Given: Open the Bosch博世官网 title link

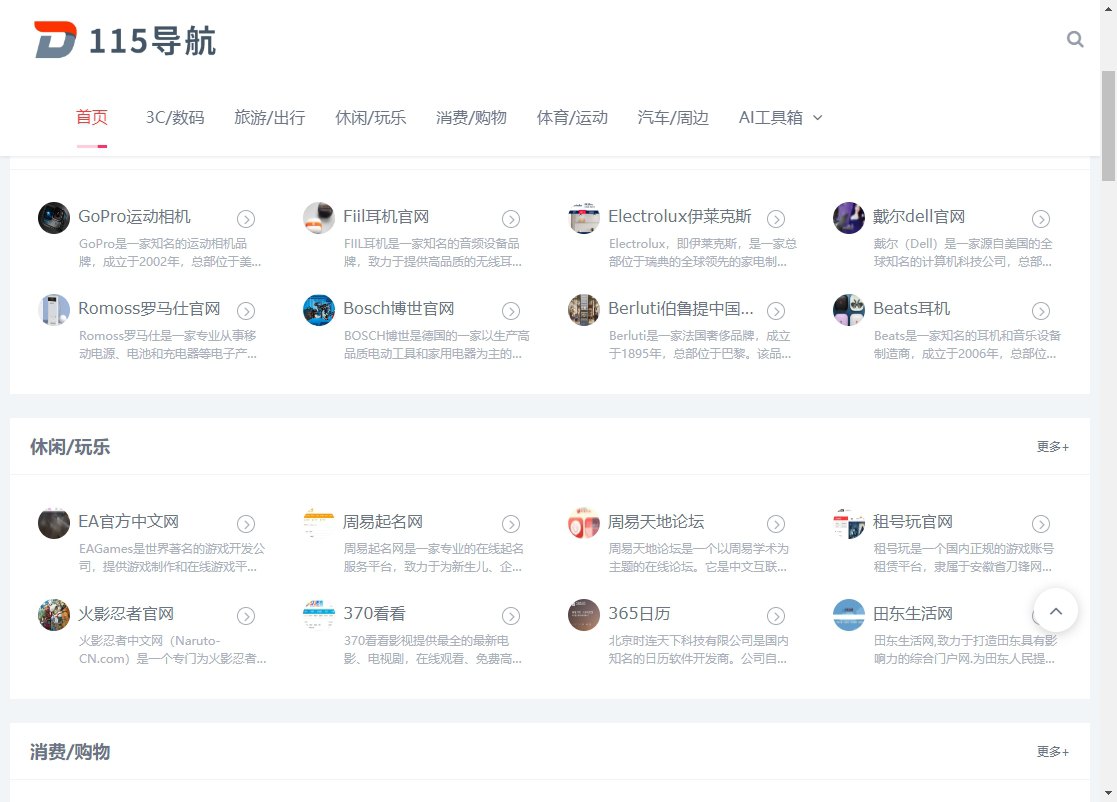Looking at the screenshot, I should coord(399,308).
